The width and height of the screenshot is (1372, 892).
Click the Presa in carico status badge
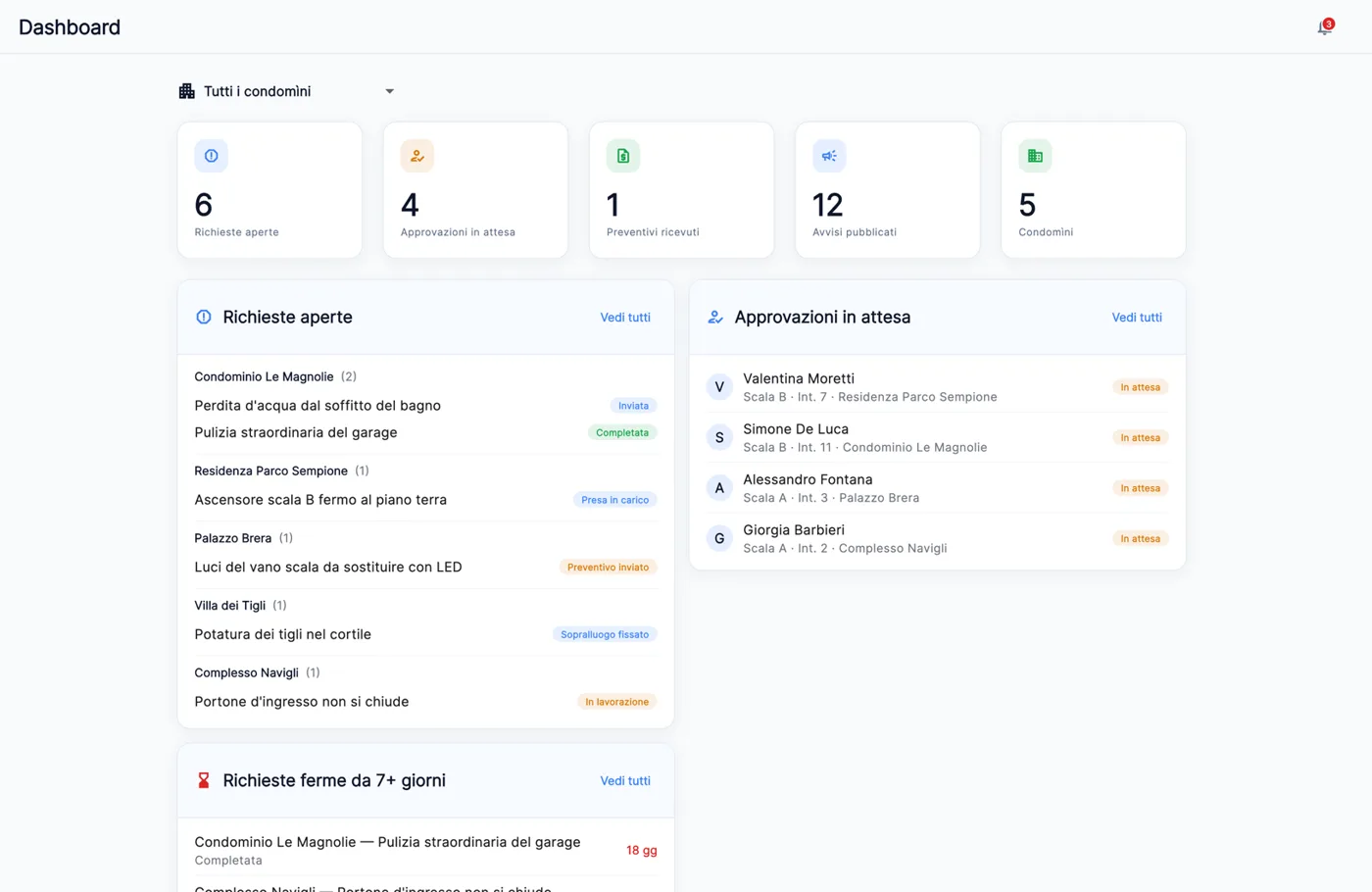[x=614, y=500]
